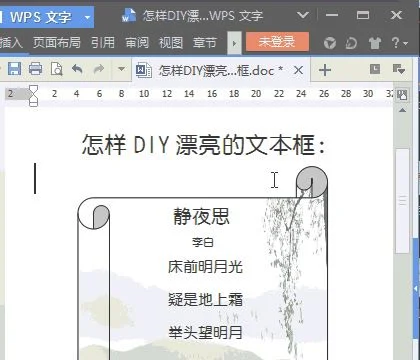Click the 未登录 login button
The width and height of the screenshot is (420, 360).
277,42
